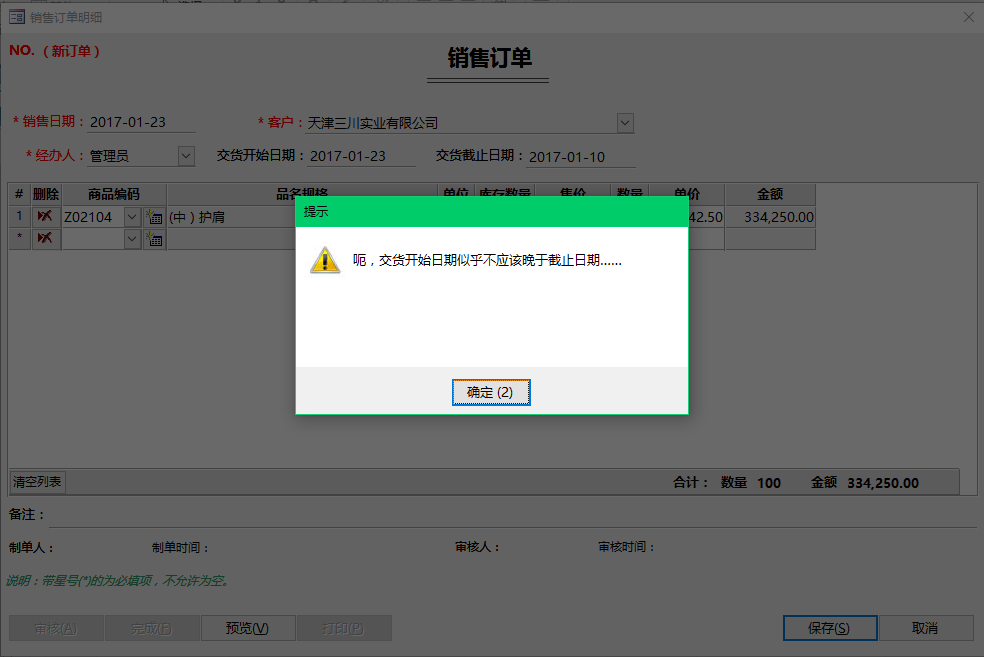The height and width of the screenshot is (657, 984).
Task: Click the row 1 selector number
Action: pos(19,216)
